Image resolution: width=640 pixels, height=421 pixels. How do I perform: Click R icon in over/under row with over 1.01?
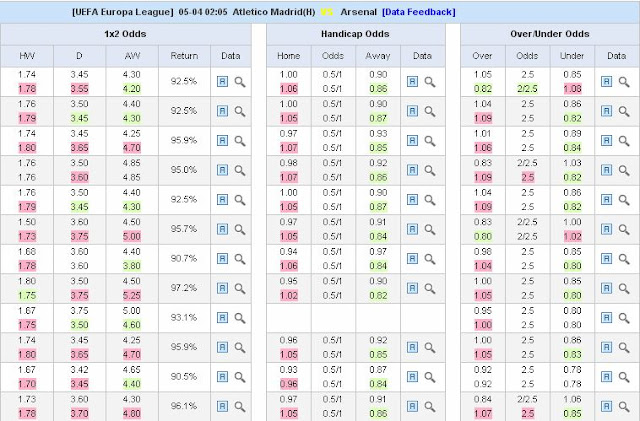click(x=607, y=140)
